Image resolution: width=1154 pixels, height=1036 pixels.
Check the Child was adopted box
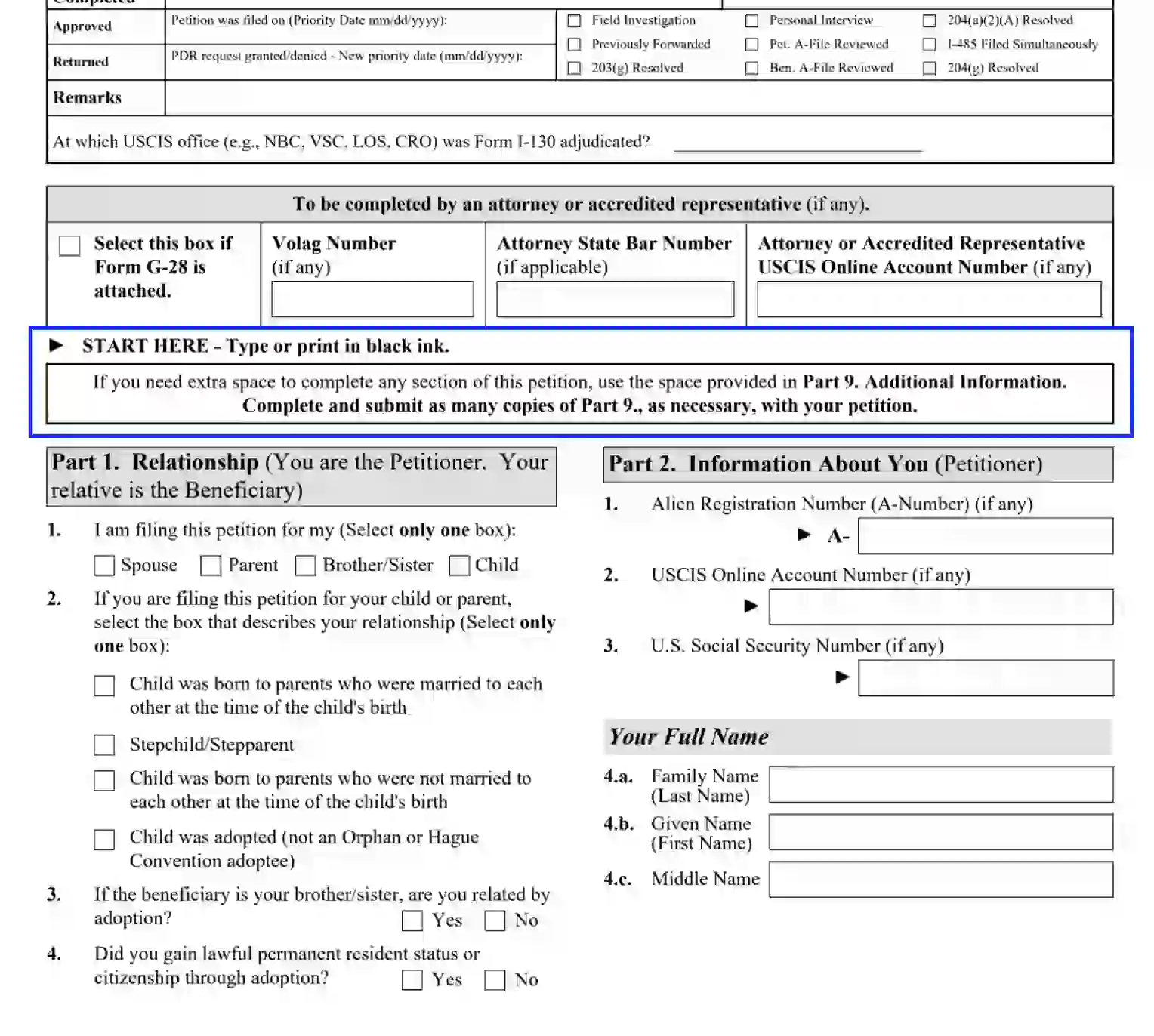(104, 840)
